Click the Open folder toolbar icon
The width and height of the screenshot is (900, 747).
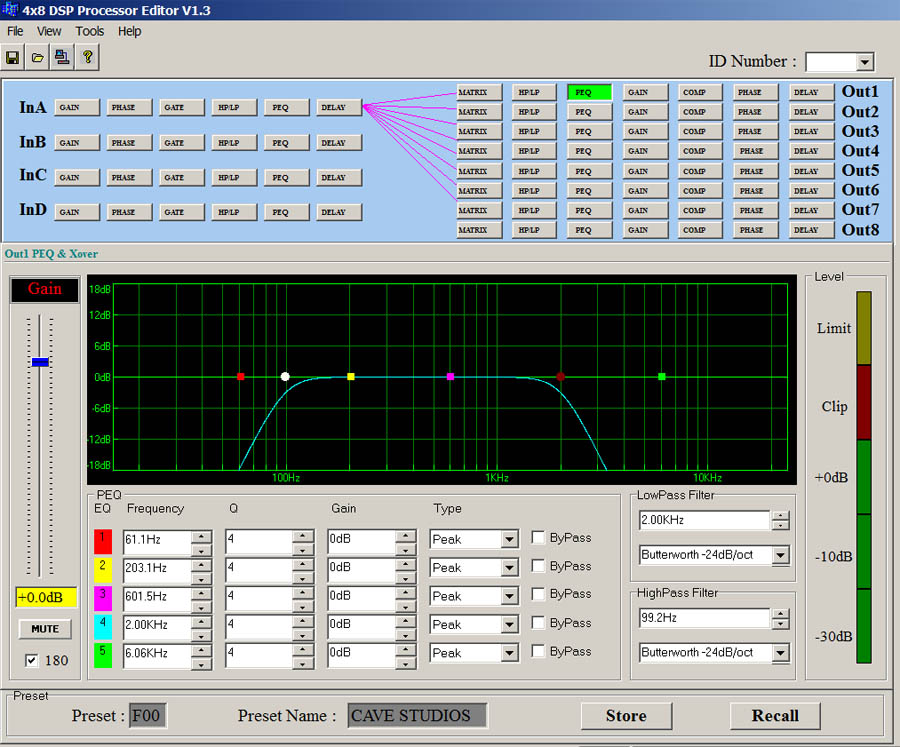click(38, 57)
